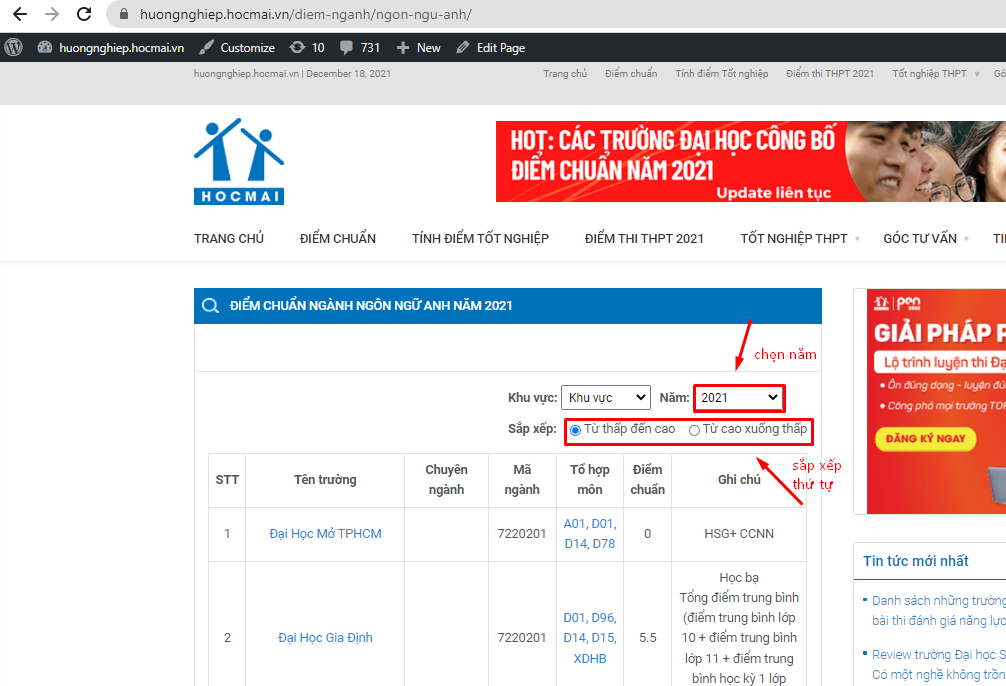Click the Customize brush icon
Image resolution: width=1006 pixels, height=686 pixels.
(x=206, y=47)
